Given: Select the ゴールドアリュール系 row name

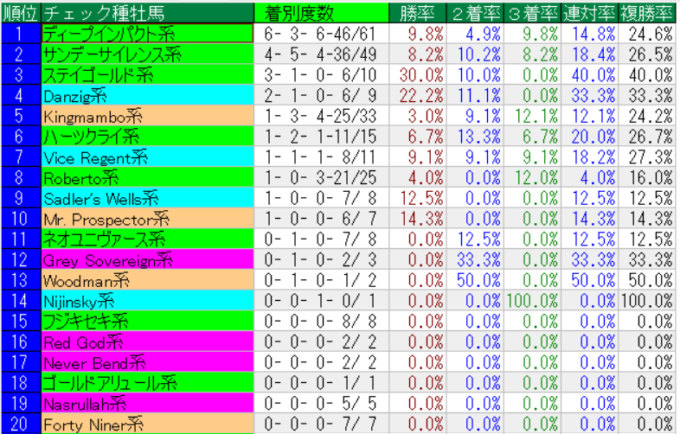Looking at the screenshot, I should [110, 383].
